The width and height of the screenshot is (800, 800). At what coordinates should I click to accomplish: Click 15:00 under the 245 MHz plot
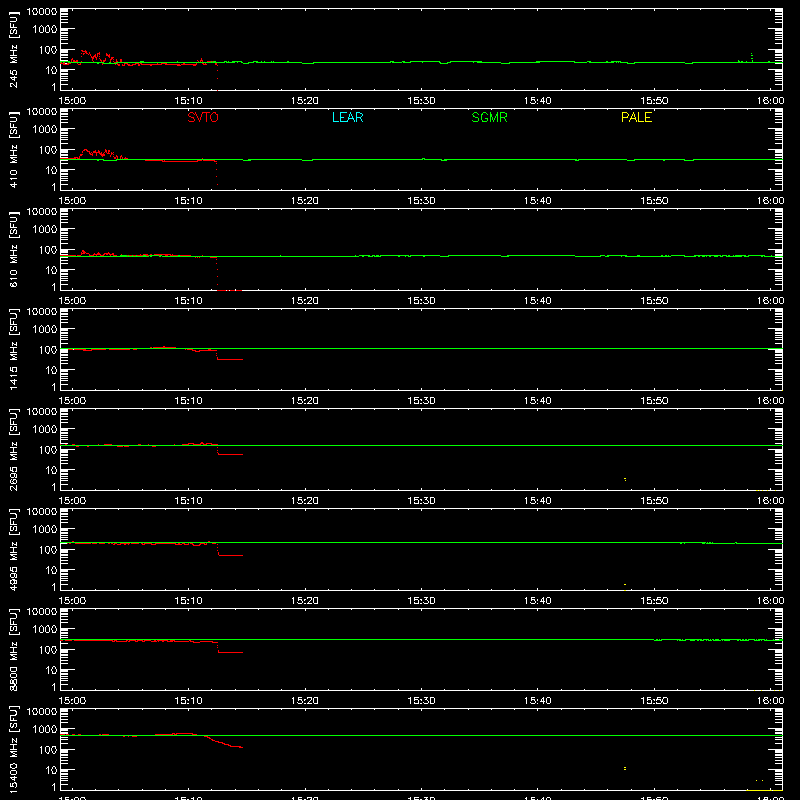coord(72,101)
